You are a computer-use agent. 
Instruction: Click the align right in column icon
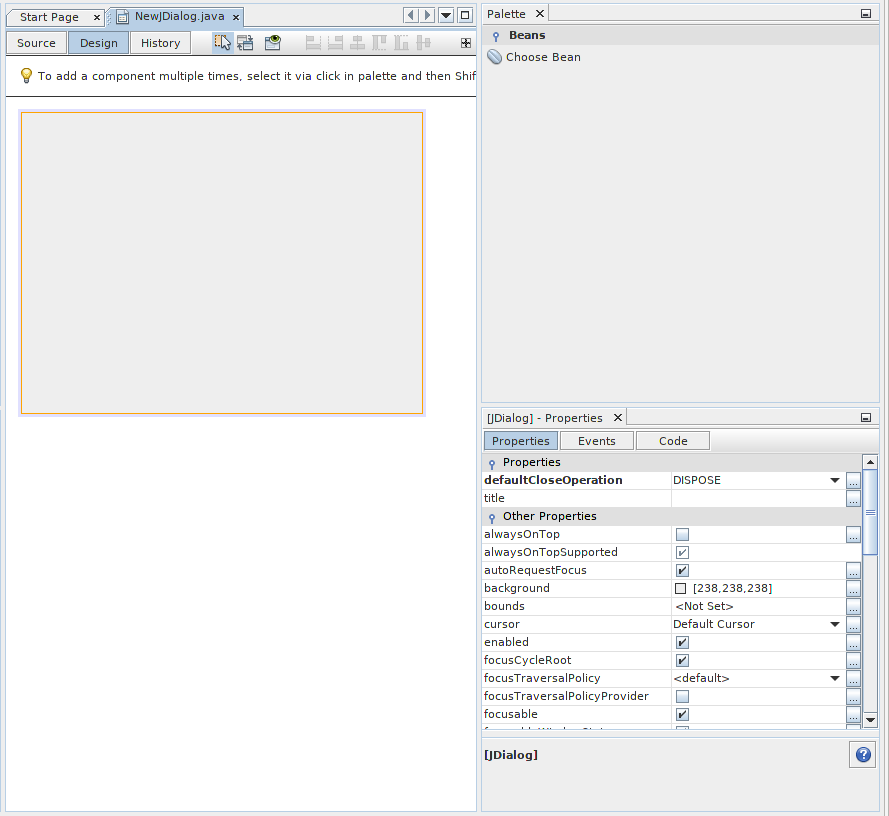tap(336, 43)
